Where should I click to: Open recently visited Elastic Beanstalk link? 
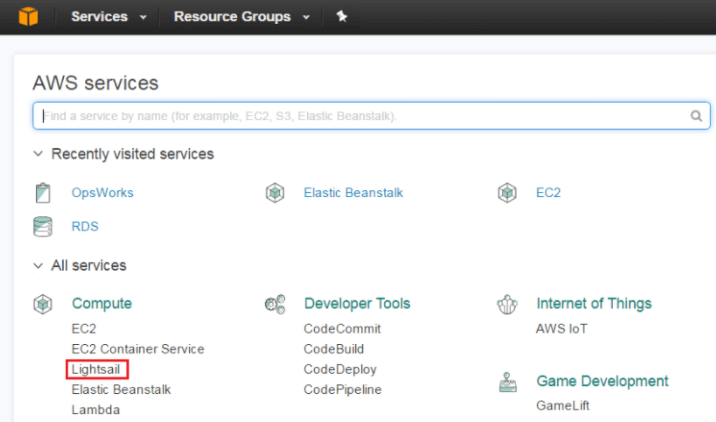tap(353, 193)
